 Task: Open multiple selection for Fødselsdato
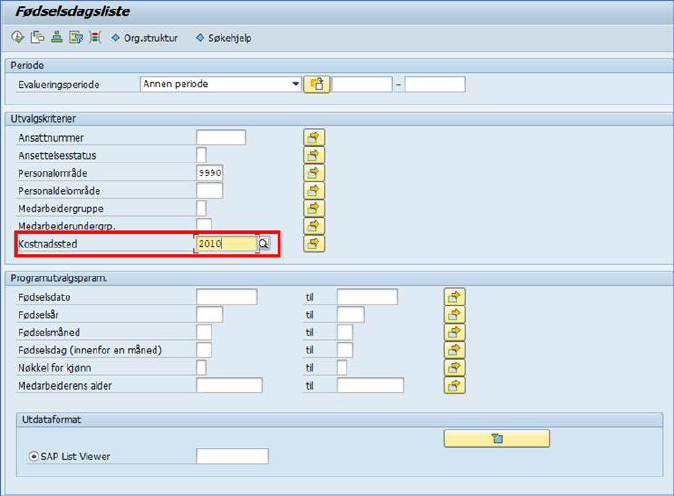[x=454, y=297]
